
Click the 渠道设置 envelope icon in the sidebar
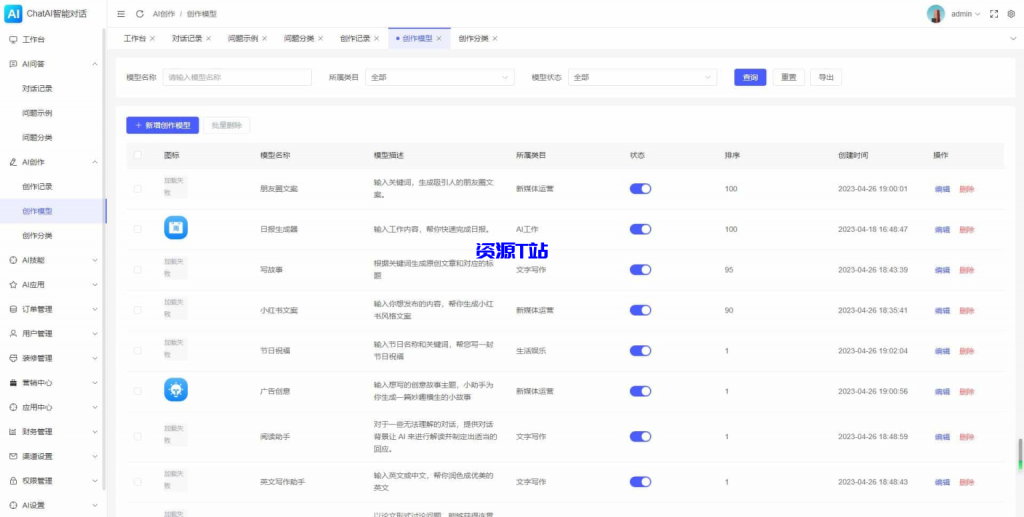13,456
